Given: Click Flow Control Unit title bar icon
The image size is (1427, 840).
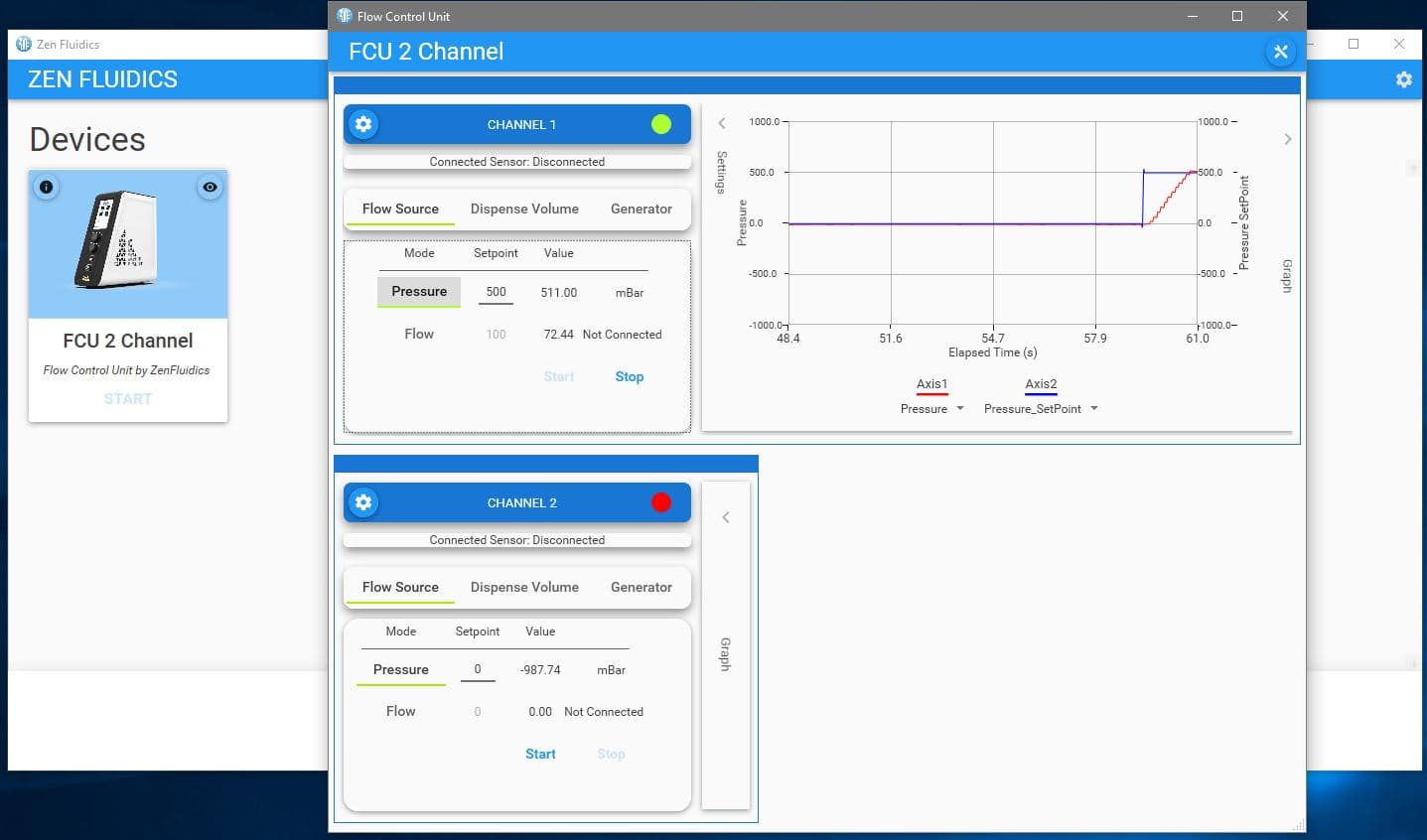Looking at the screenshot, I should click(345, 16).
